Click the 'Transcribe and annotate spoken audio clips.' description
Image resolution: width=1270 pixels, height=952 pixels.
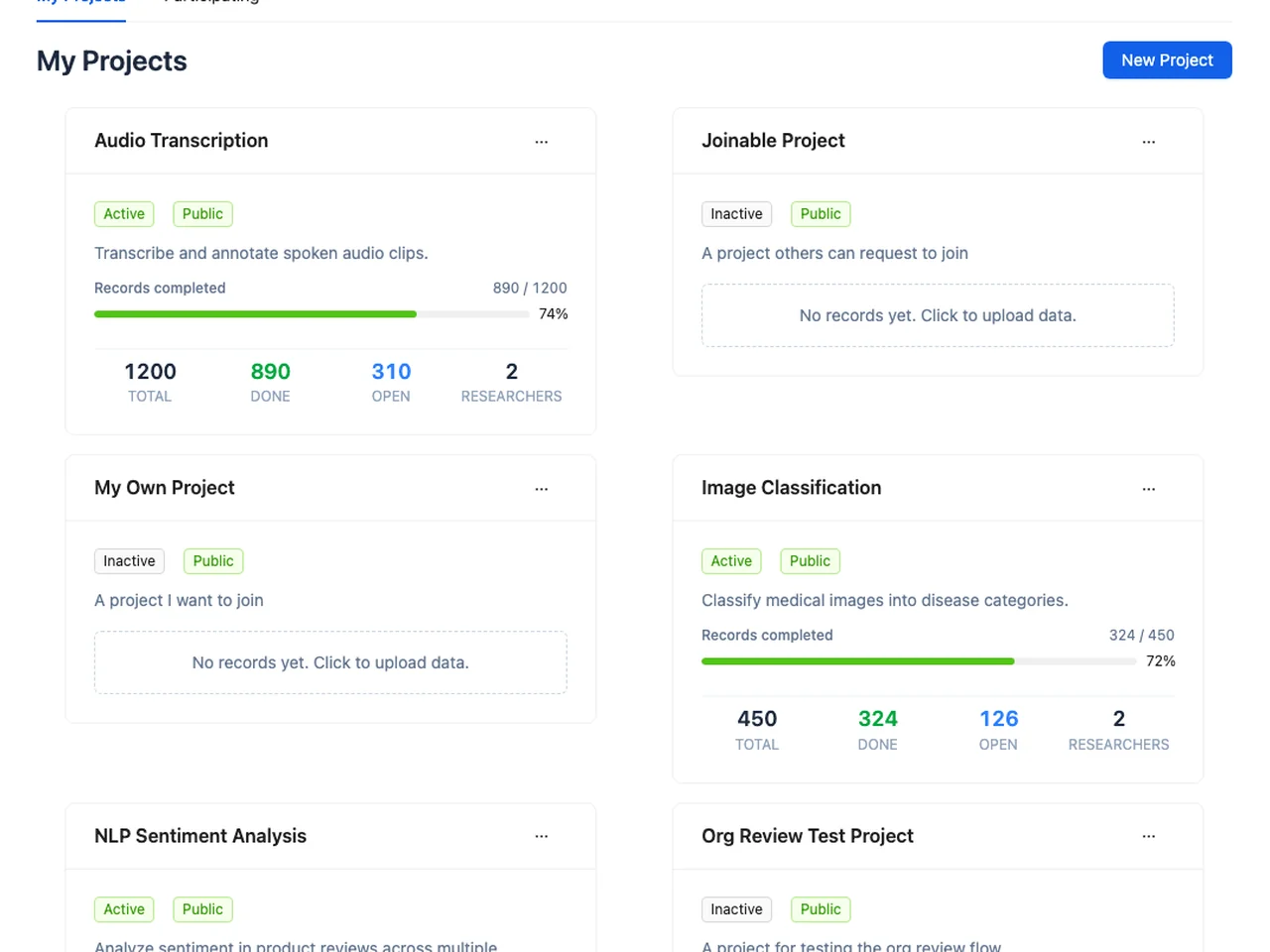(261, 253)
